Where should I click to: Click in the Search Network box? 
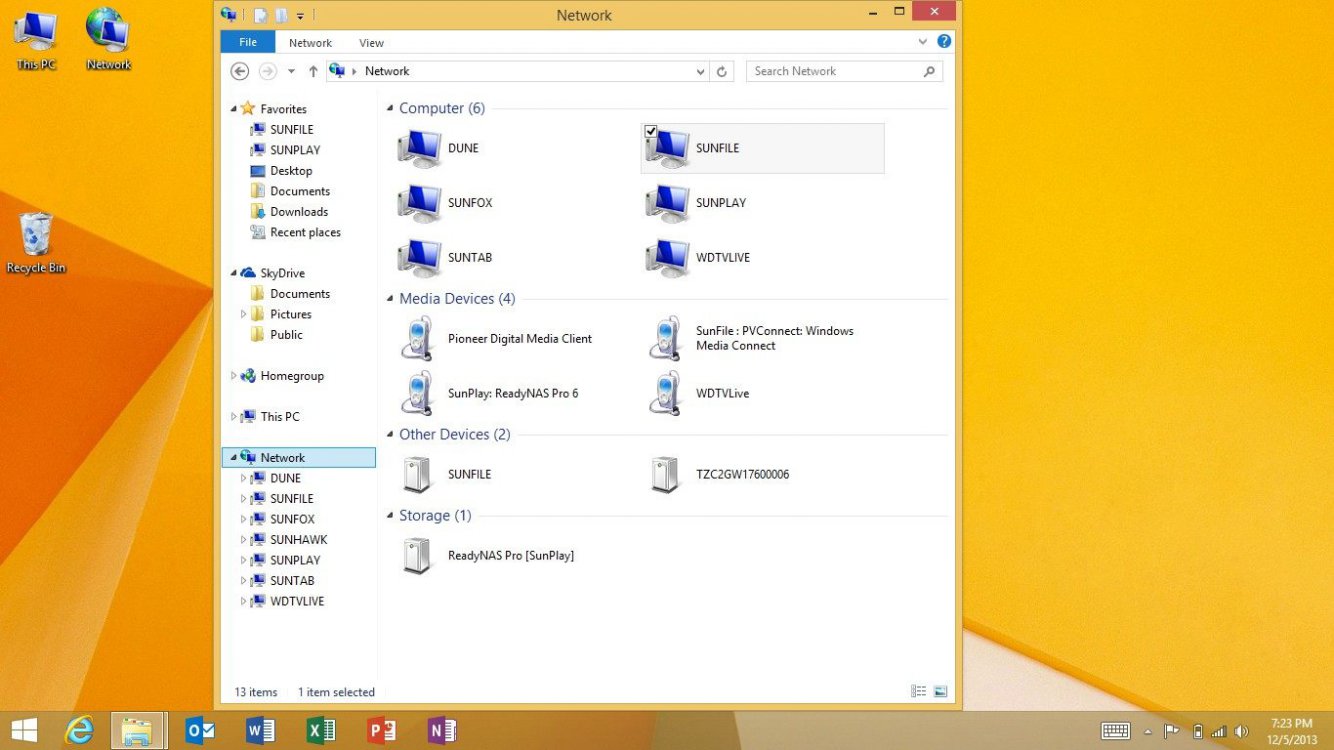[844, 71]
